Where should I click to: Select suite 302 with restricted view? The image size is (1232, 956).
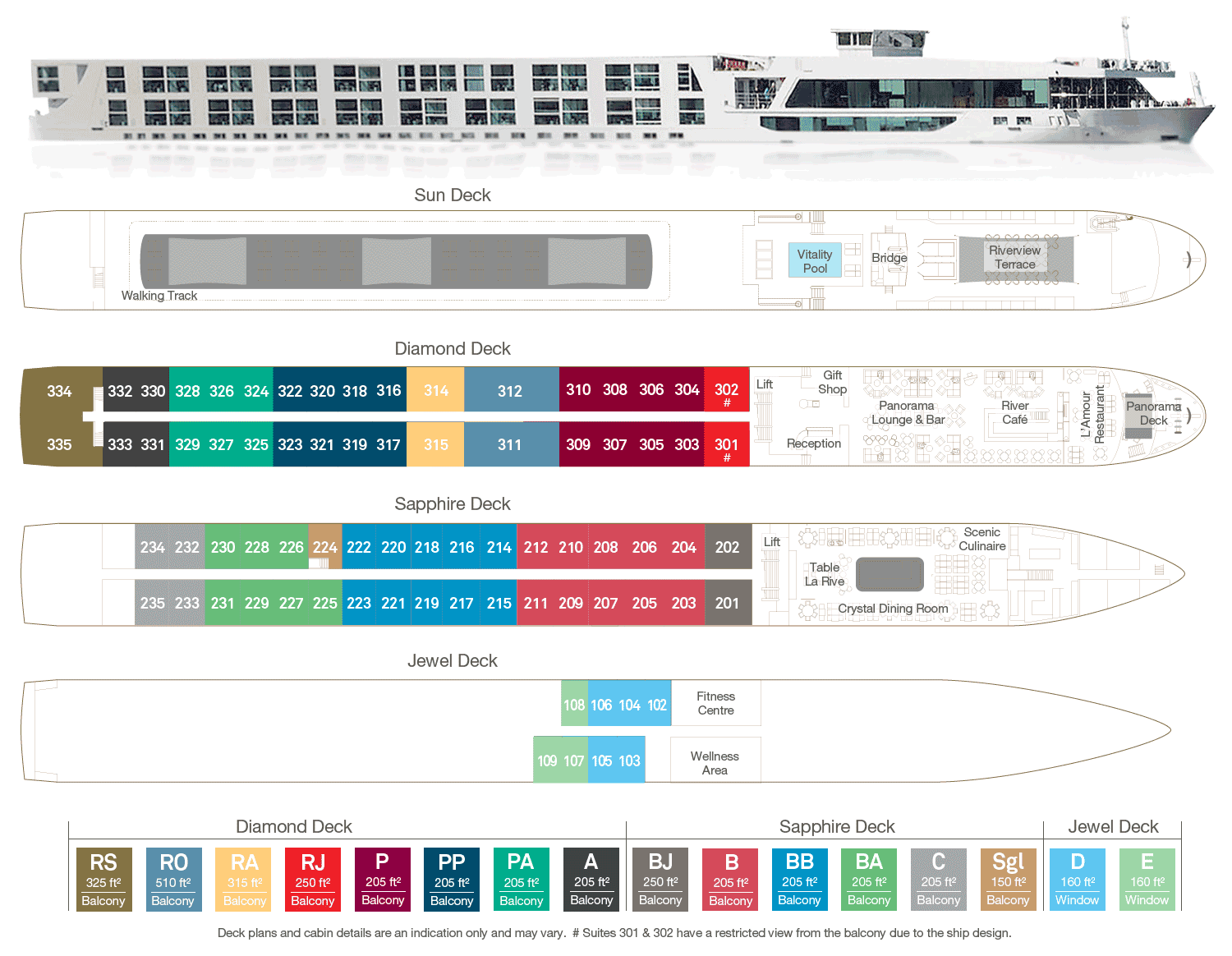[x=727, y=391]
